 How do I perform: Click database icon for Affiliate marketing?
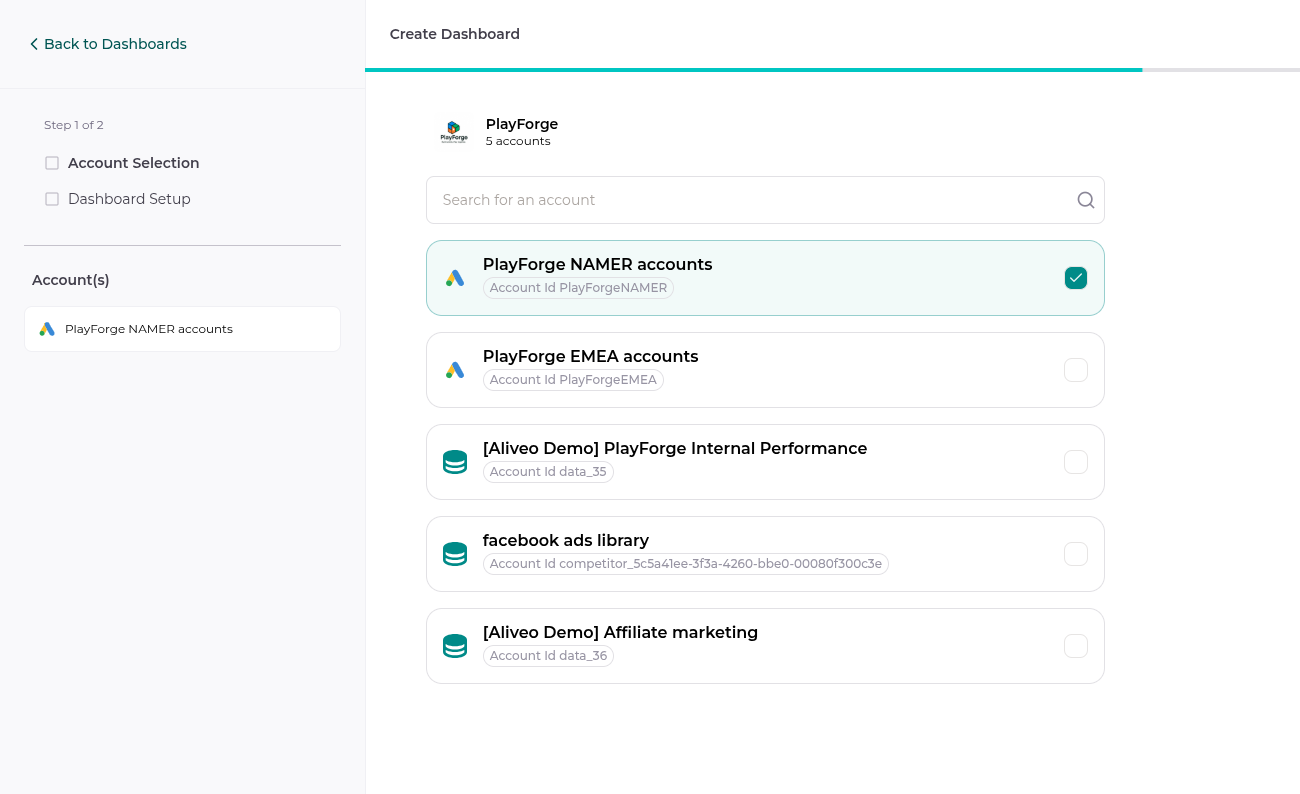[455, 646]
